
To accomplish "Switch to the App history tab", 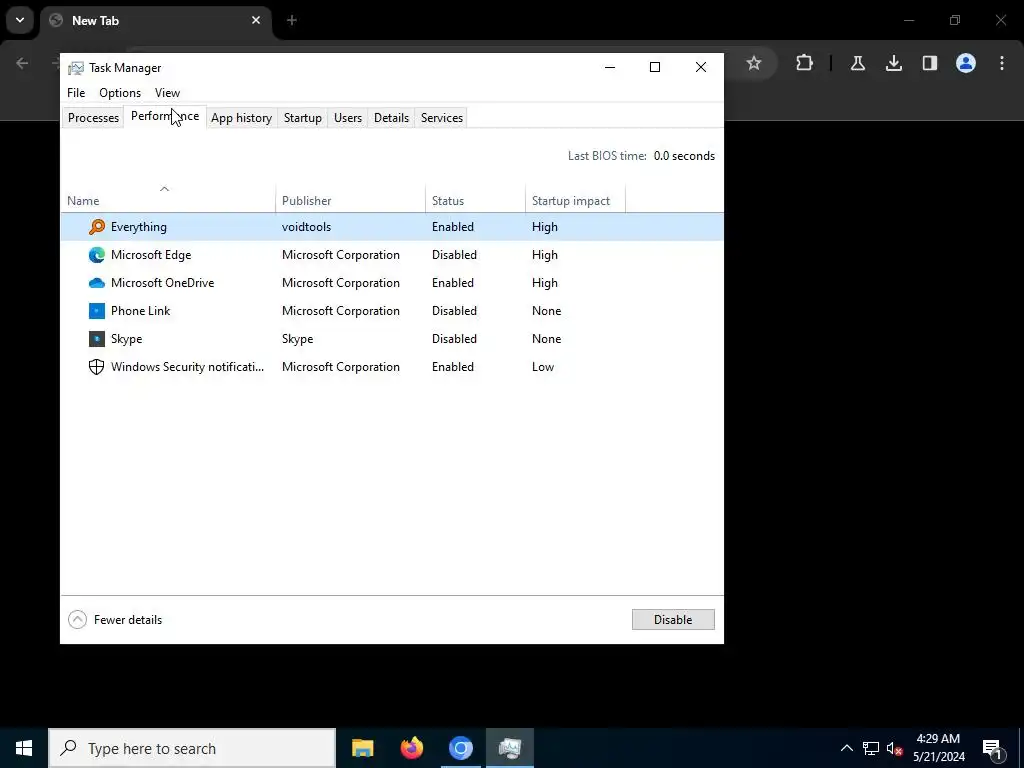I will [241, 118].
